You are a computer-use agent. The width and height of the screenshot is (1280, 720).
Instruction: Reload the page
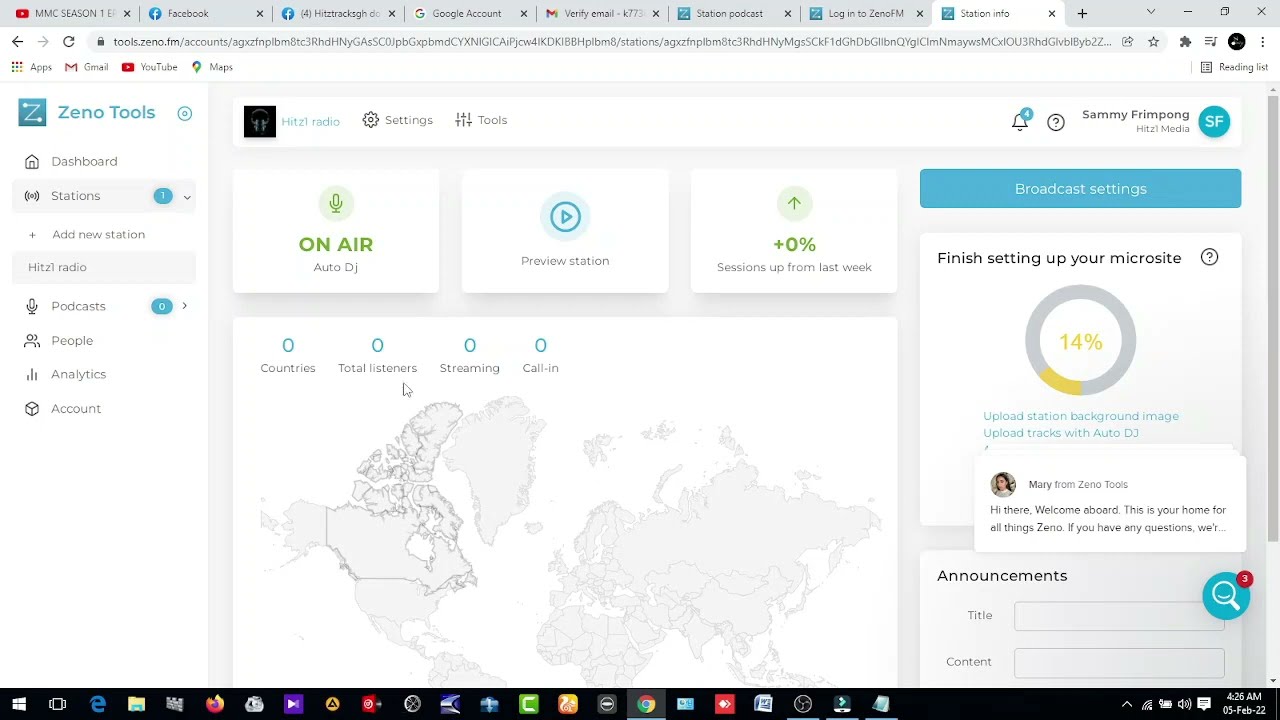pos(68,42)
